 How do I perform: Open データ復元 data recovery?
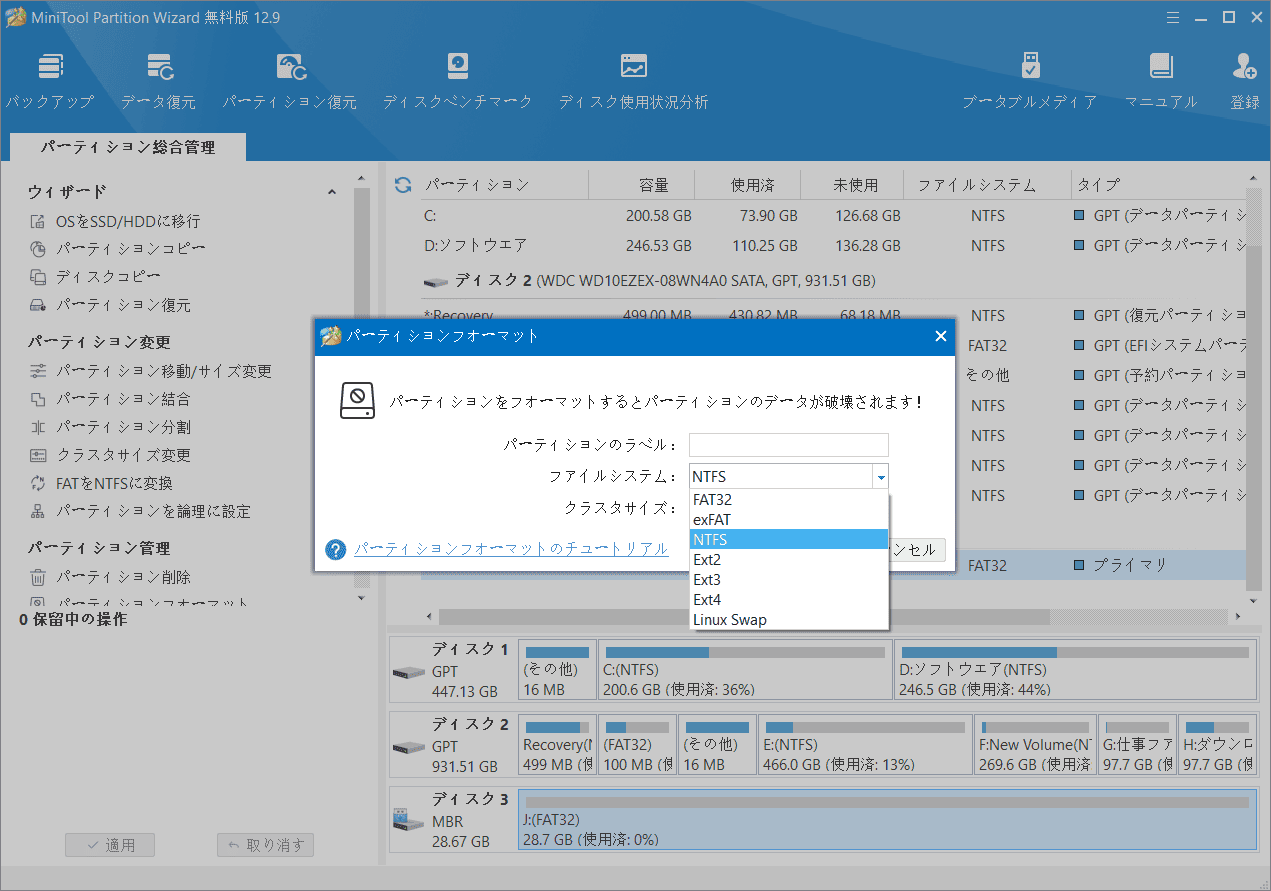tap(159, 80)
